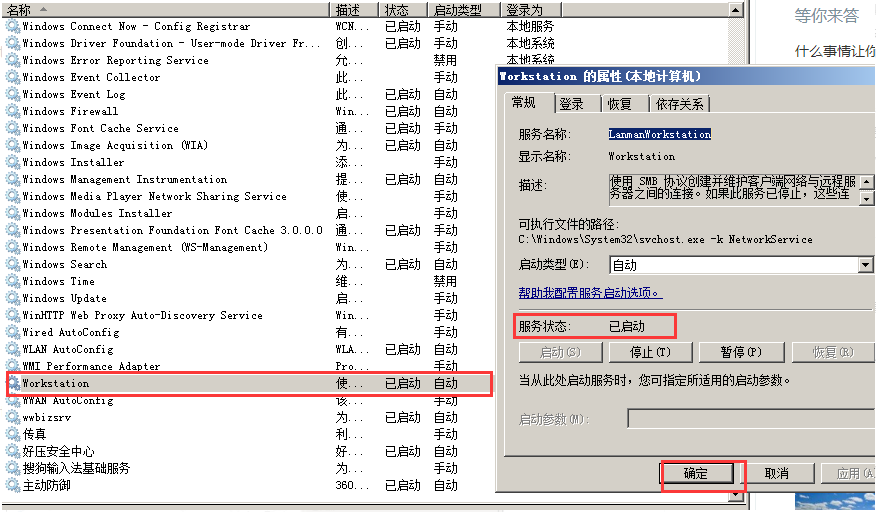Screen dimensions: 876x512
Task: Click the Windows Time service icon
Action: (x=12, y=281)
